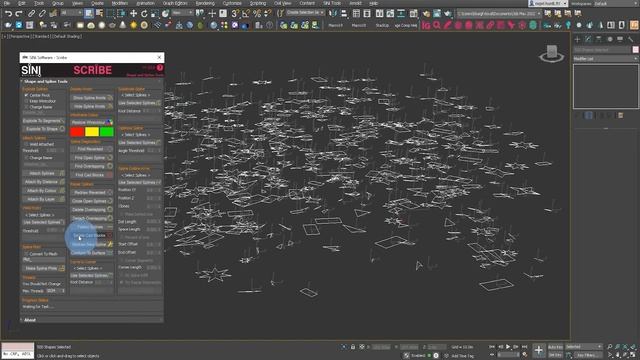Click the Go to Start playback button
Screen dimensions: 640x360
[492, 347]
